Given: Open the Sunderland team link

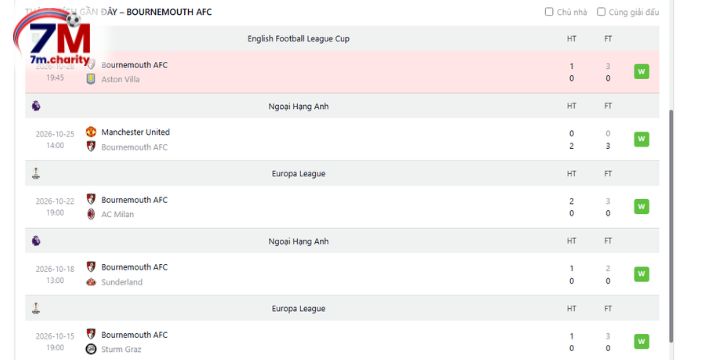Looking at the screenshot, I should tap(122, 282).
